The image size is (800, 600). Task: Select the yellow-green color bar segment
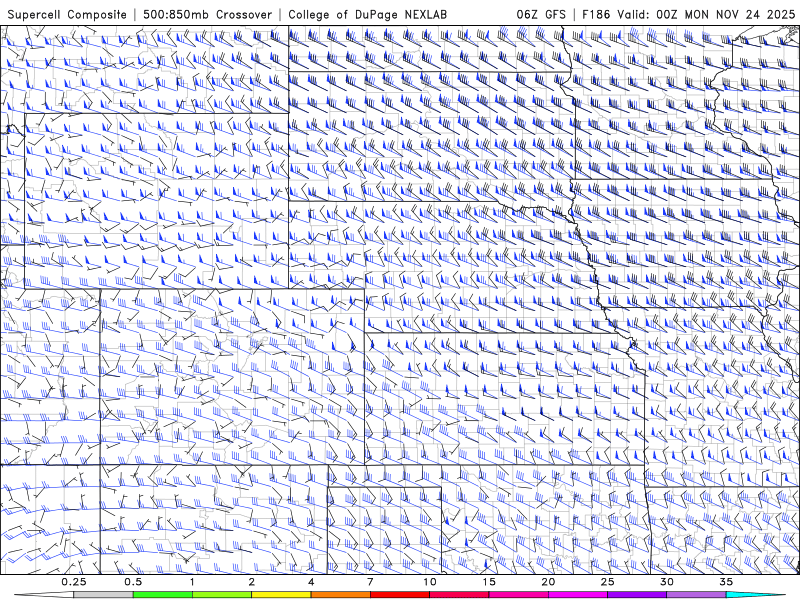click(x=222, y=595)
